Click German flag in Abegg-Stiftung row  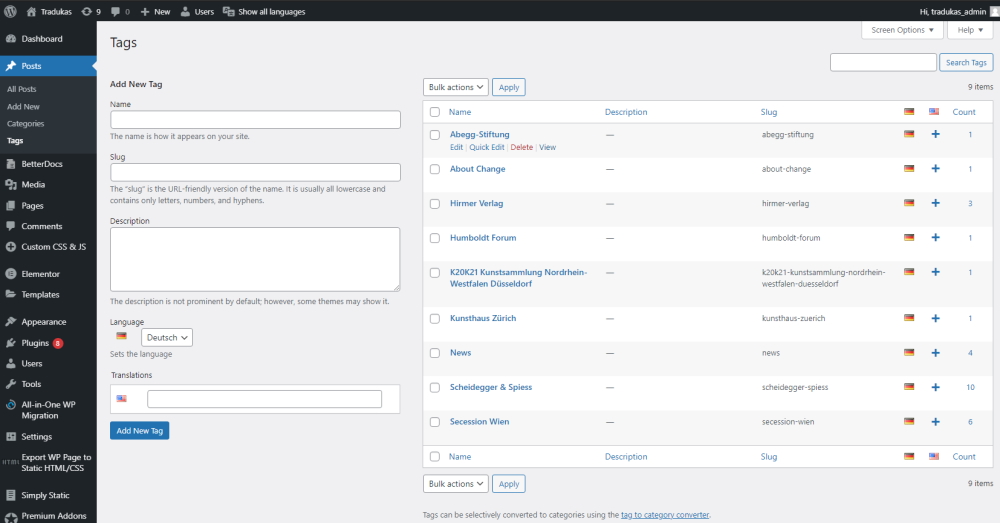pos(909,134)
